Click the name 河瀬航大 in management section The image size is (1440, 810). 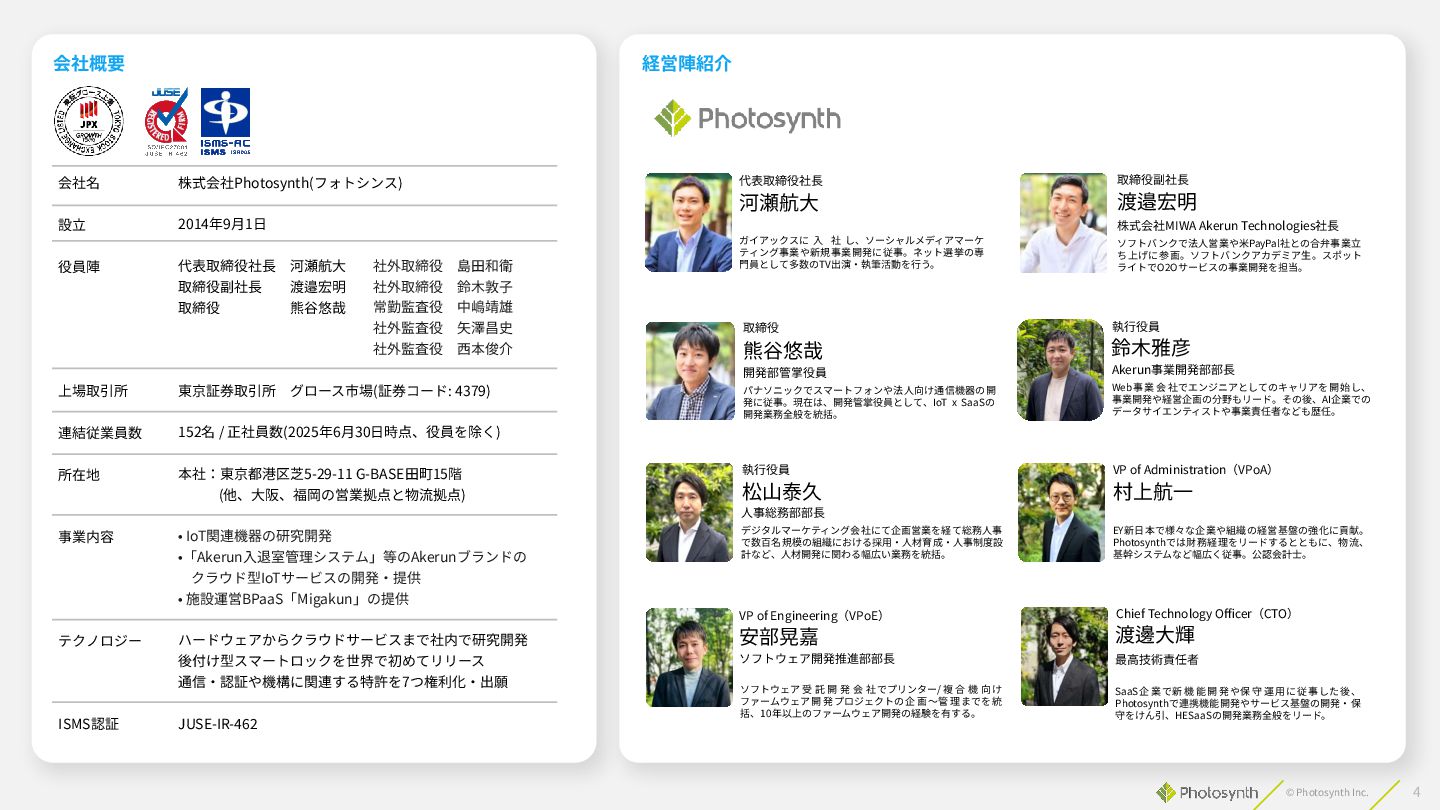(x=778, y=203)
